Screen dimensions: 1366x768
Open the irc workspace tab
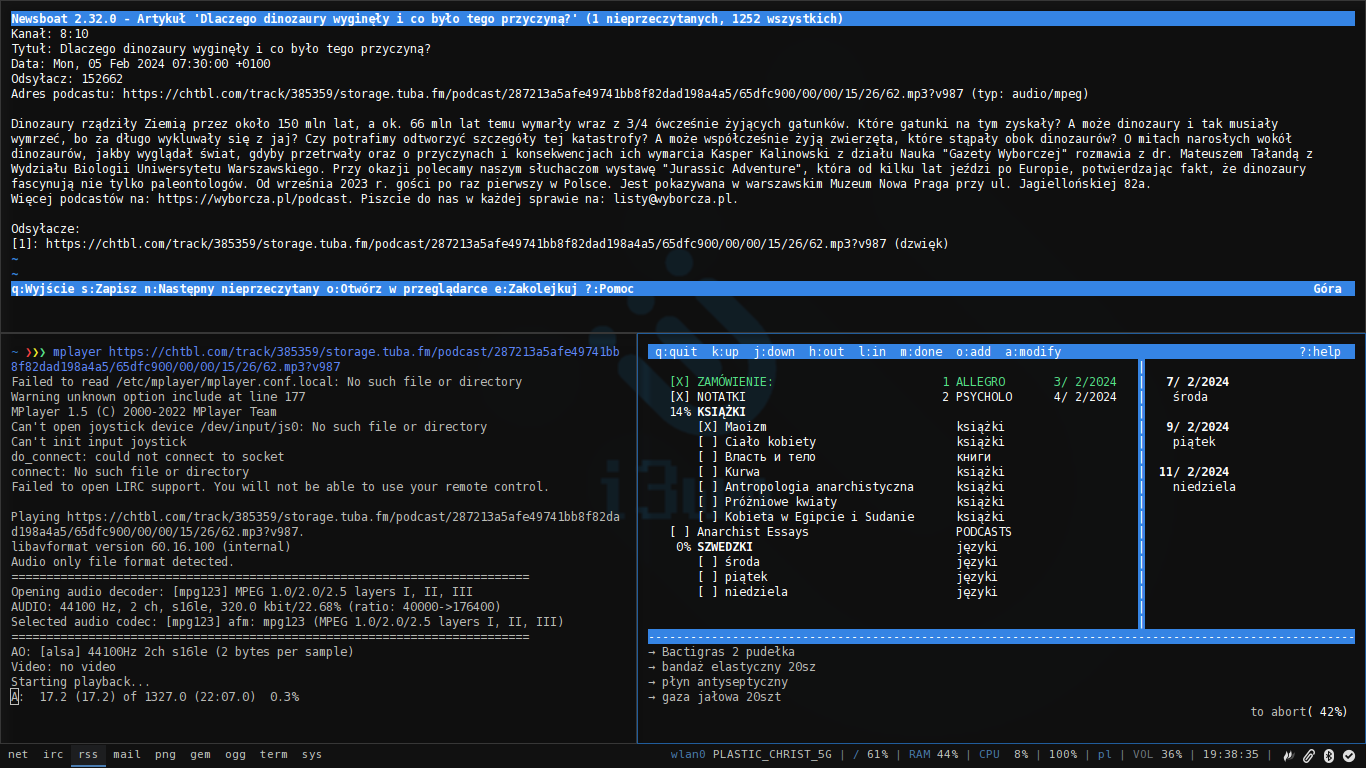pyautogui.click(x=53, y=755)
